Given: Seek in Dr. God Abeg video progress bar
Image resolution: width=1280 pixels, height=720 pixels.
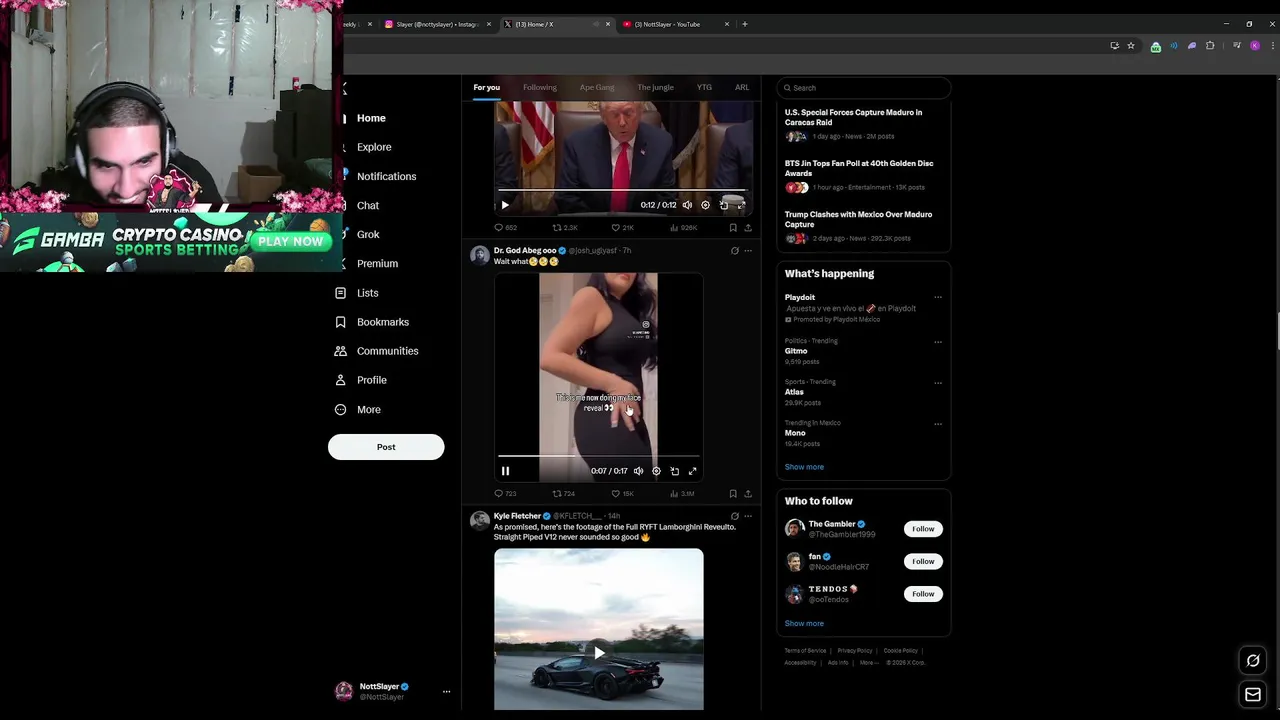Looking at the screenshot, I should click(598, 457).
